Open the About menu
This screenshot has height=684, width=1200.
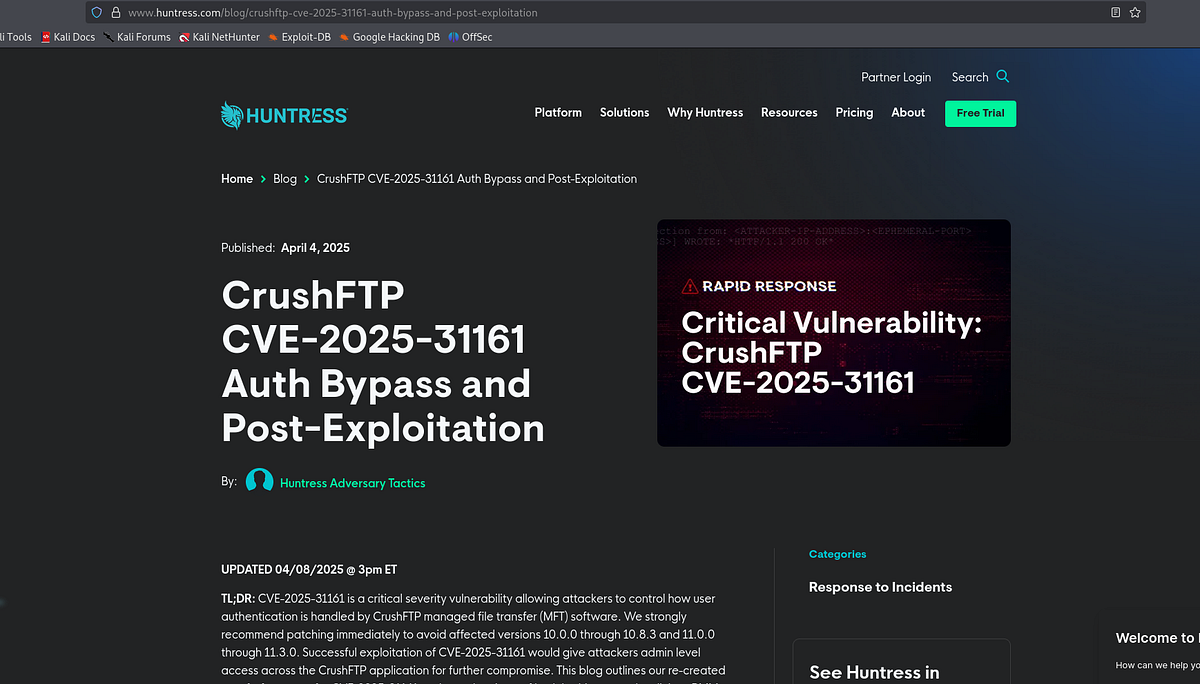click(908, 113)
